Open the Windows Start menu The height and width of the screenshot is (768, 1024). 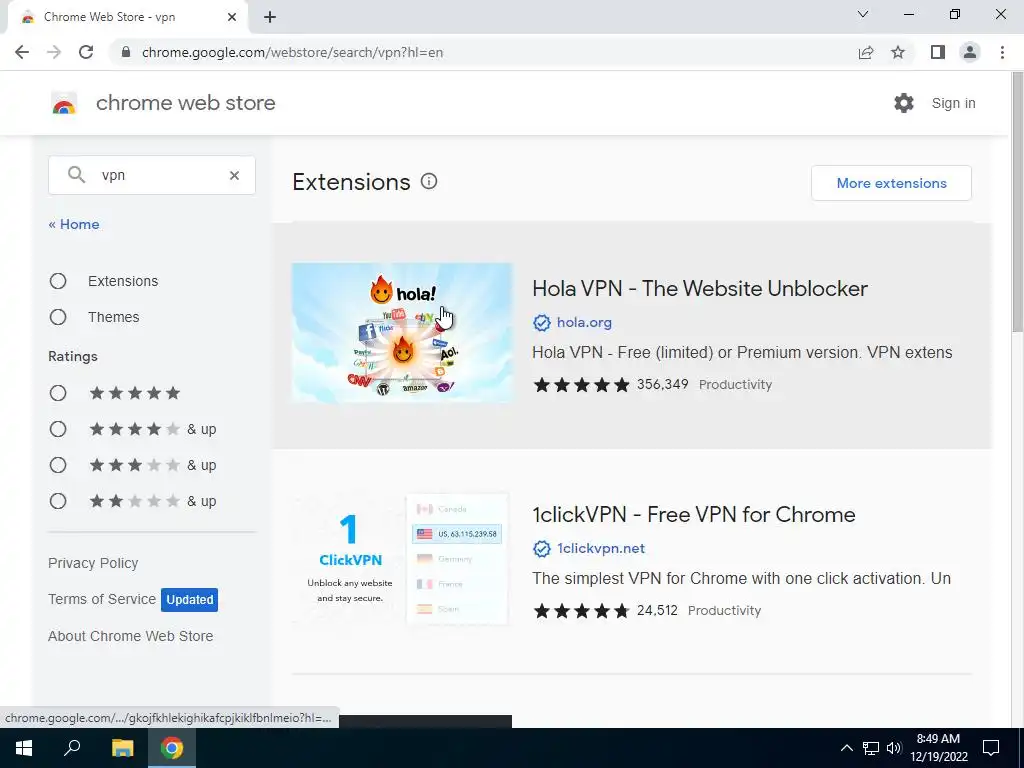pyautogui.click(x=24, y=748)
